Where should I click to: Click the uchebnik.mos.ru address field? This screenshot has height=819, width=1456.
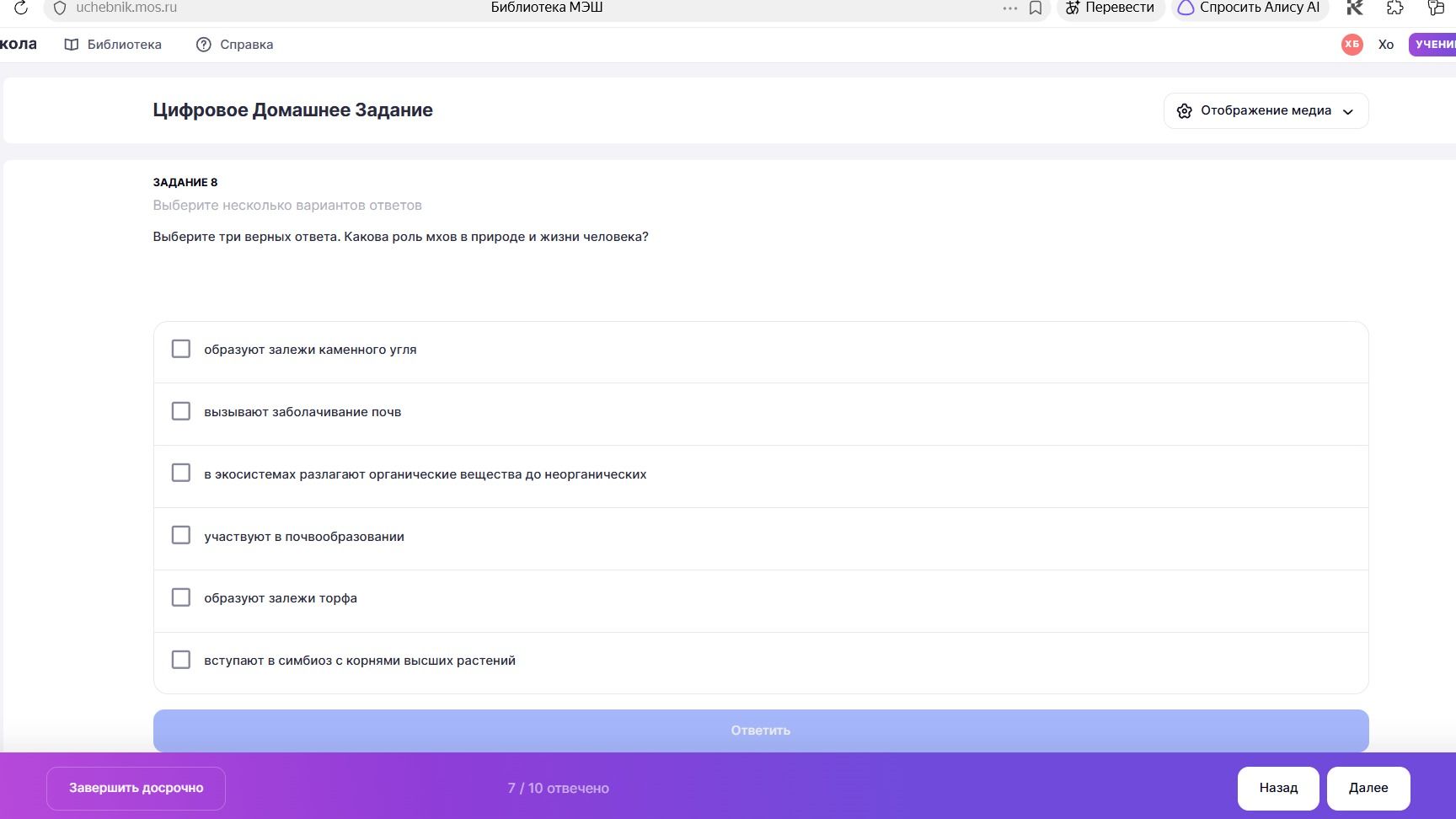click(x=126, y=8)
